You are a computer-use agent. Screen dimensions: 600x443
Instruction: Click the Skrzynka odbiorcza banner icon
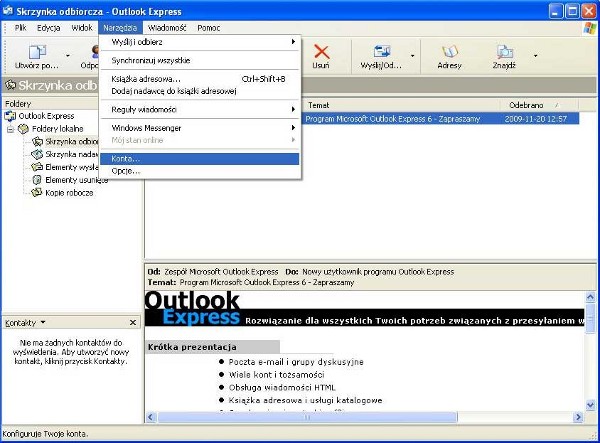(x=10, y=85)
